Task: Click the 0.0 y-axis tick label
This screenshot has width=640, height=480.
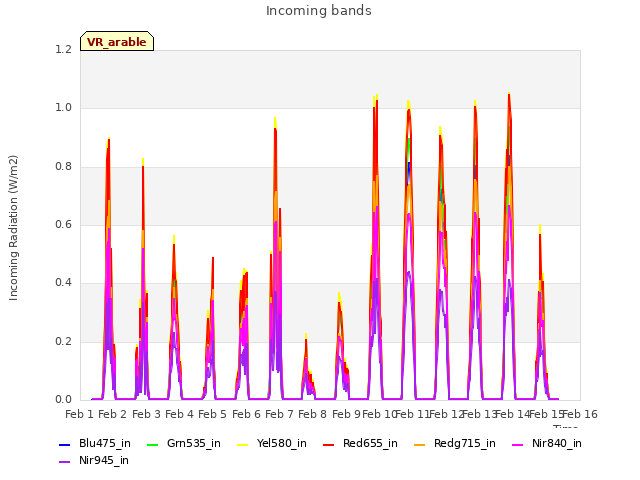Action: pyautogui.click(x=63, y=400)
